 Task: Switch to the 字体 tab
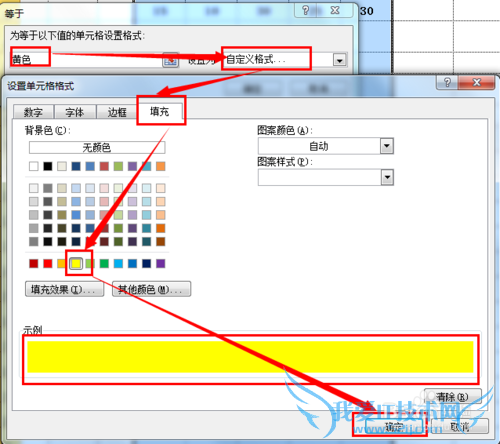click(75, 112)
